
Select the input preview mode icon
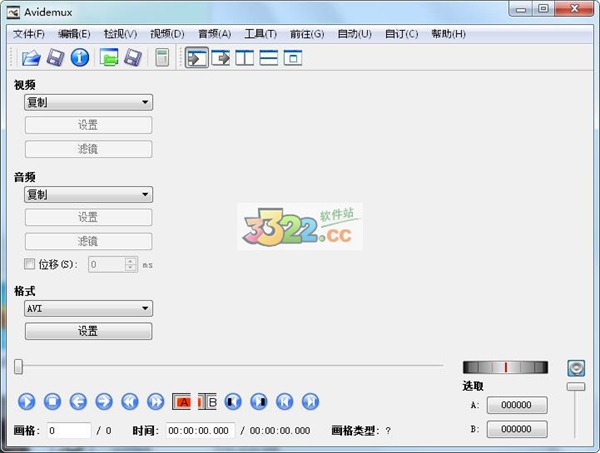pyautogui.click(x=197, y=58)
